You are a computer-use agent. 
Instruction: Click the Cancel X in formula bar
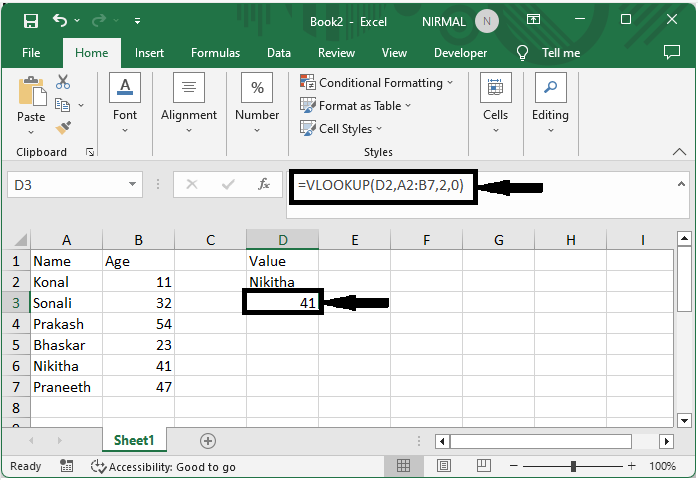(192, 184)
